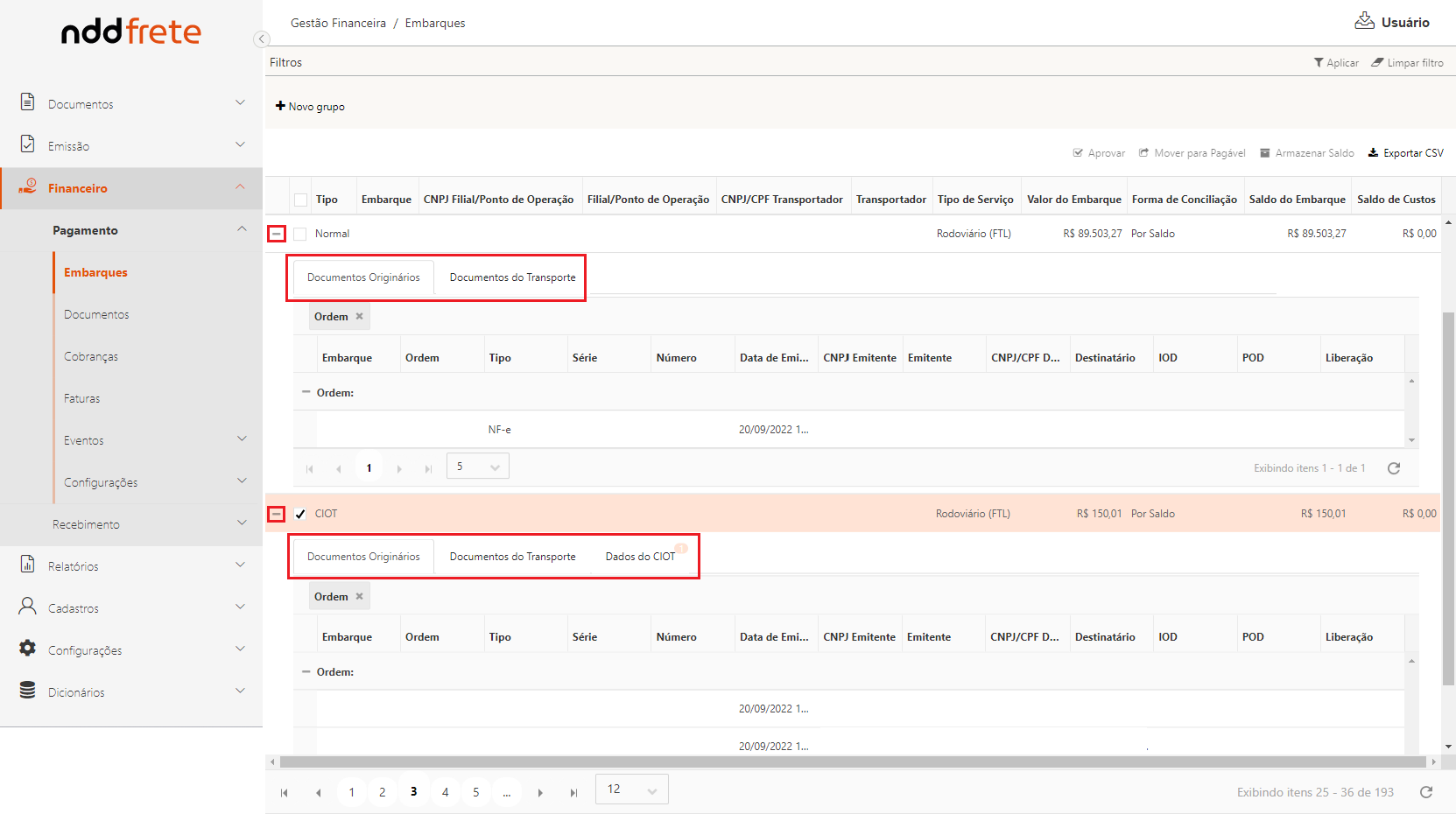1456x814 pixels.
Task: Click the Exportar CSV download icon
Action: [1373, 153]
